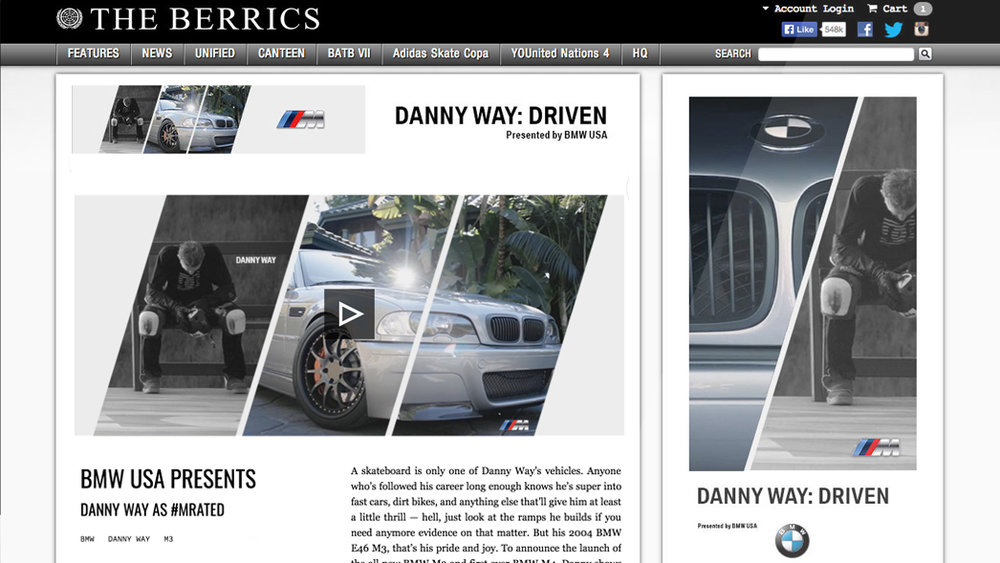Focus the search input field

[x=836, y=54]
